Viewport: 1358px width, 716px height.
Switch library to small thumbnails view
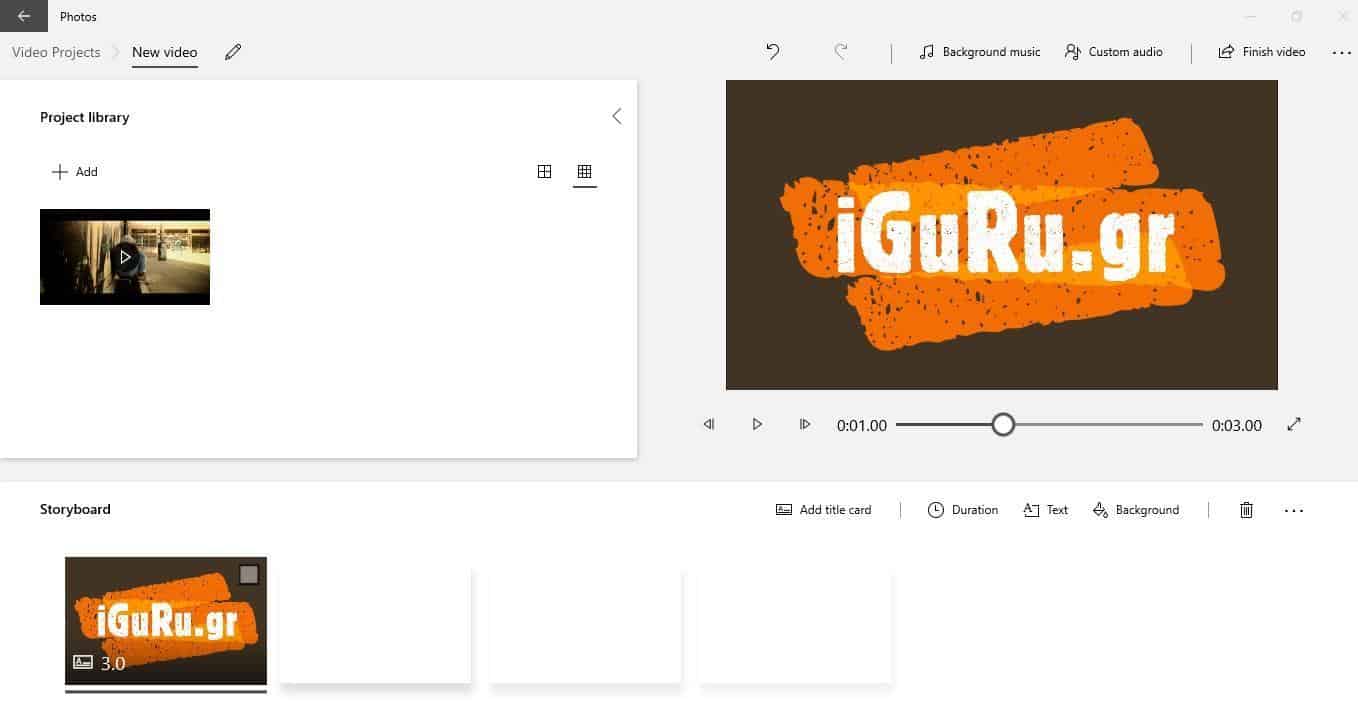click(585, 172)
